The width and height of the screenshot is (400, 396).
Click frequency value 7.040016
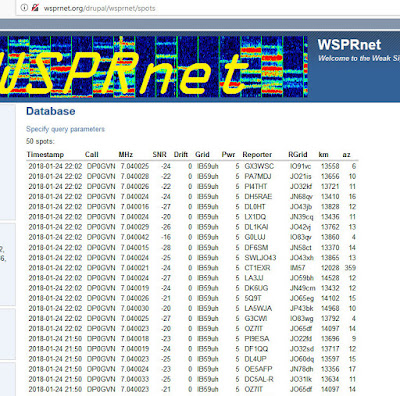[x=135, y=207]
